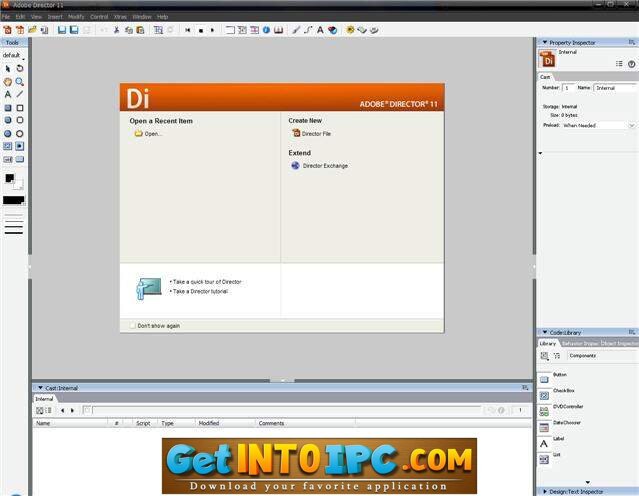Select the Check Box tool in Tools panel

(x=8, y=146)
